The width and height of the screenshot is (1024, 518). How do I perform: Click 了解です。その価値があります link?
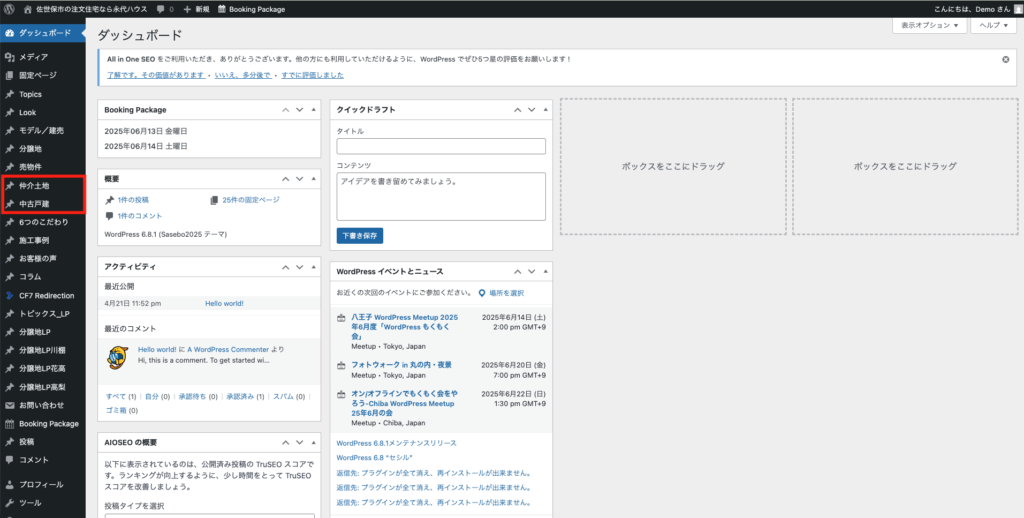156,75
